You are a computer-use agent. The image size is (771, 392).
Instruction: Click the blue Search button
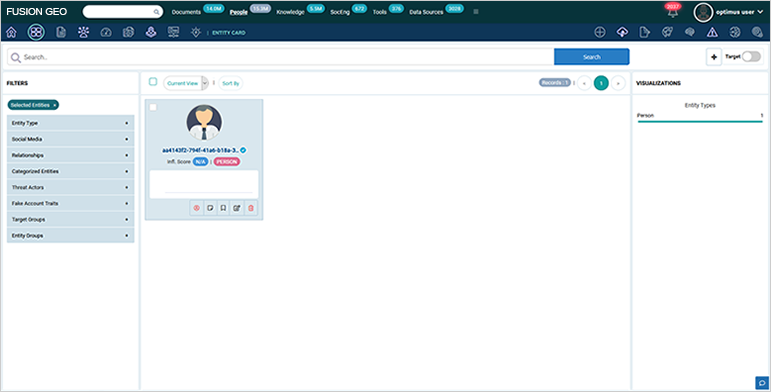click(592, 57)
